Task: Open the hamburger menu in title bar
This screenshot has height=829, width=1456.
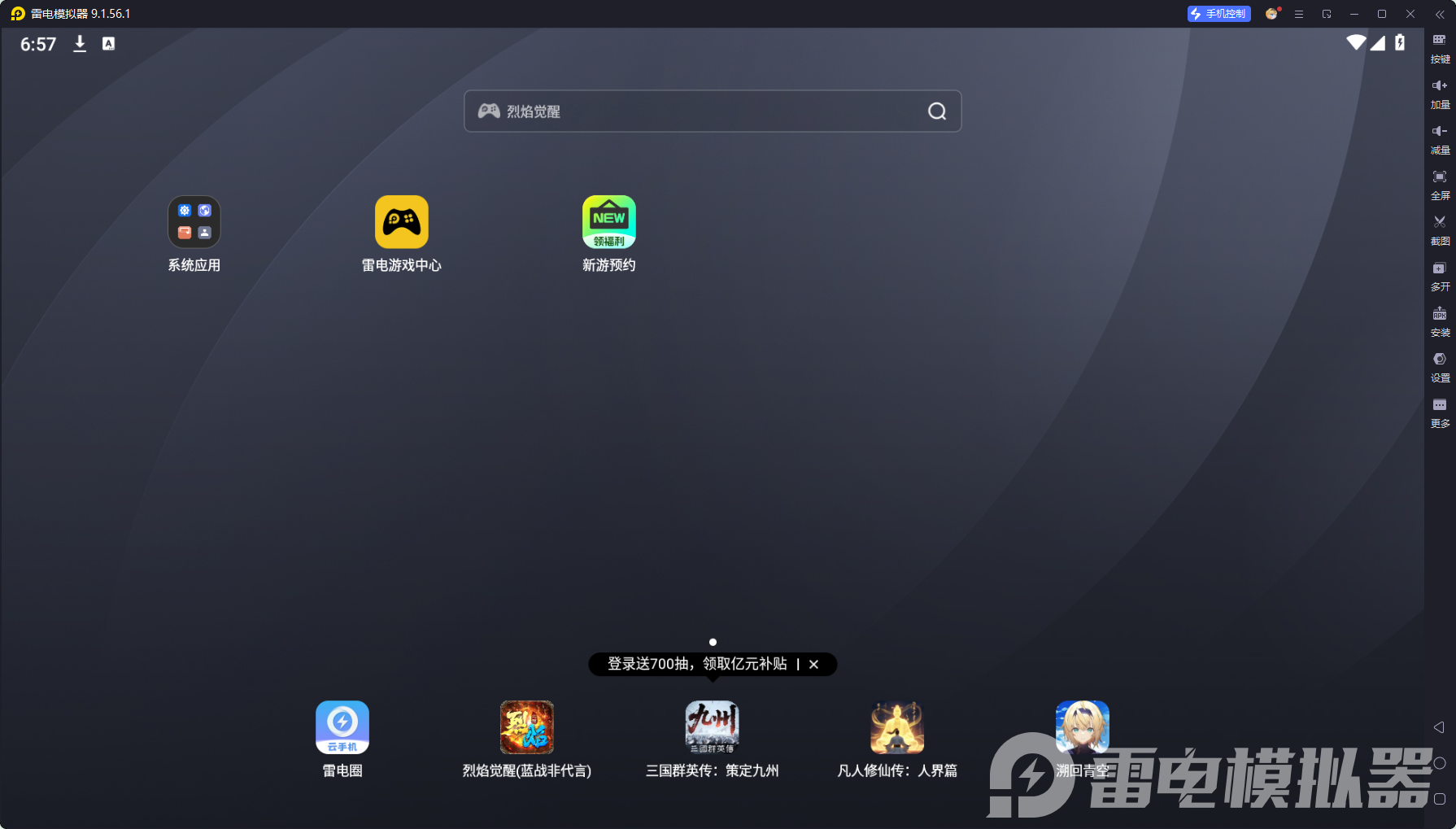Action: tap(1299, 14)
